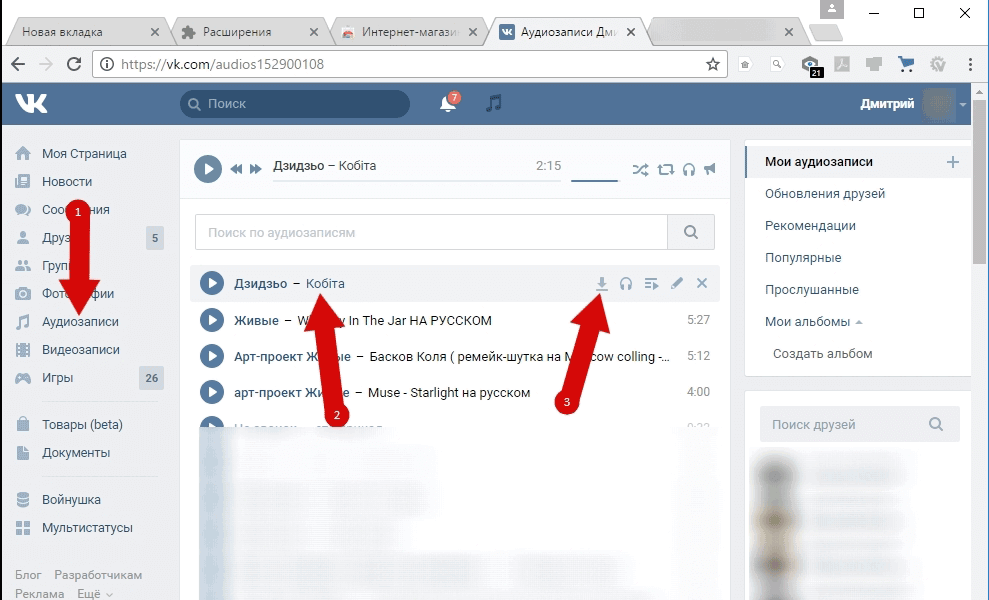Open Chrome three-dot menu

tap(969, 64)
